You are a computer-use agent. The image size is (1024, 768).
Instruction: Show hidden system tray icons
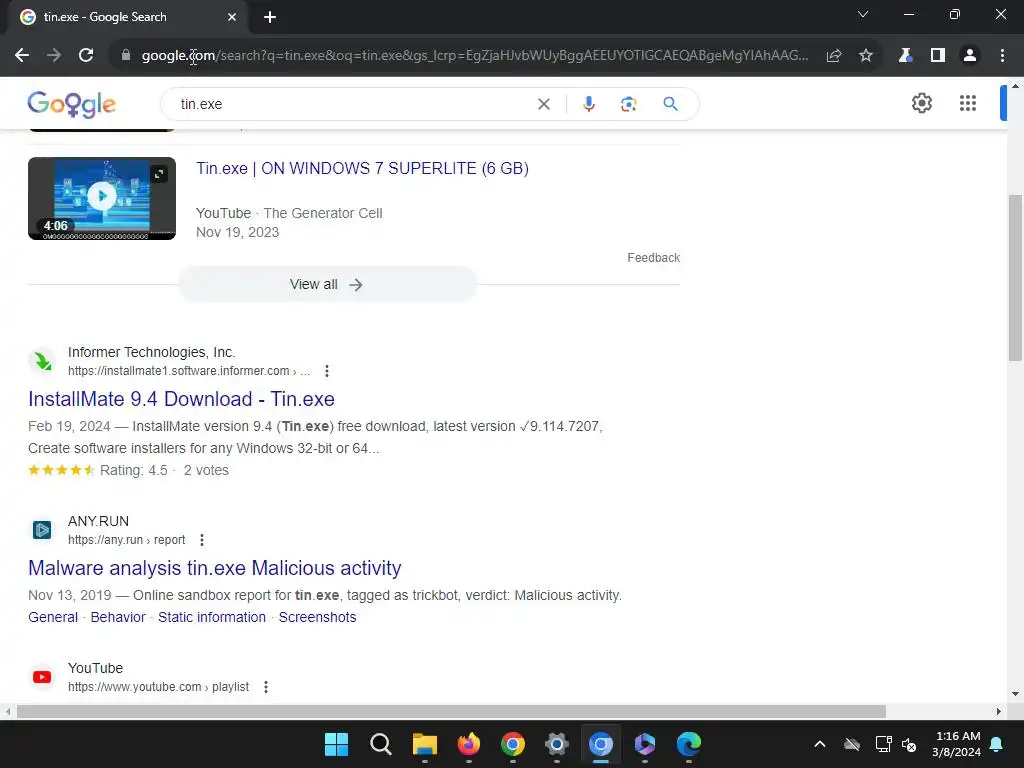pos(820,744)
